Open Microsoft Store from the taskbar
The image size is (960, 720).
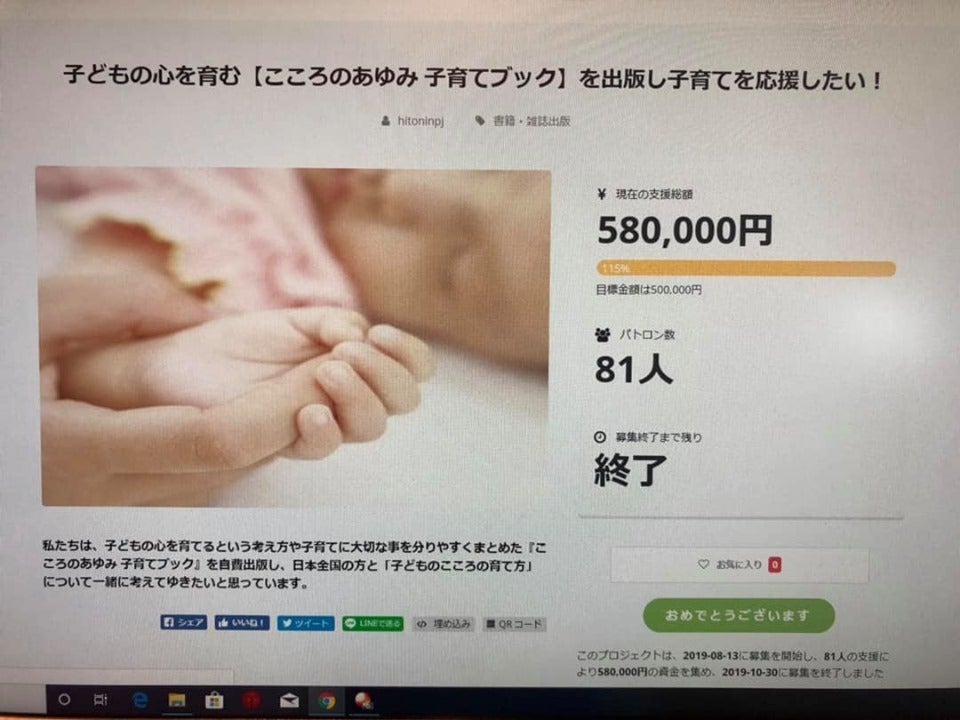[214, 700]
